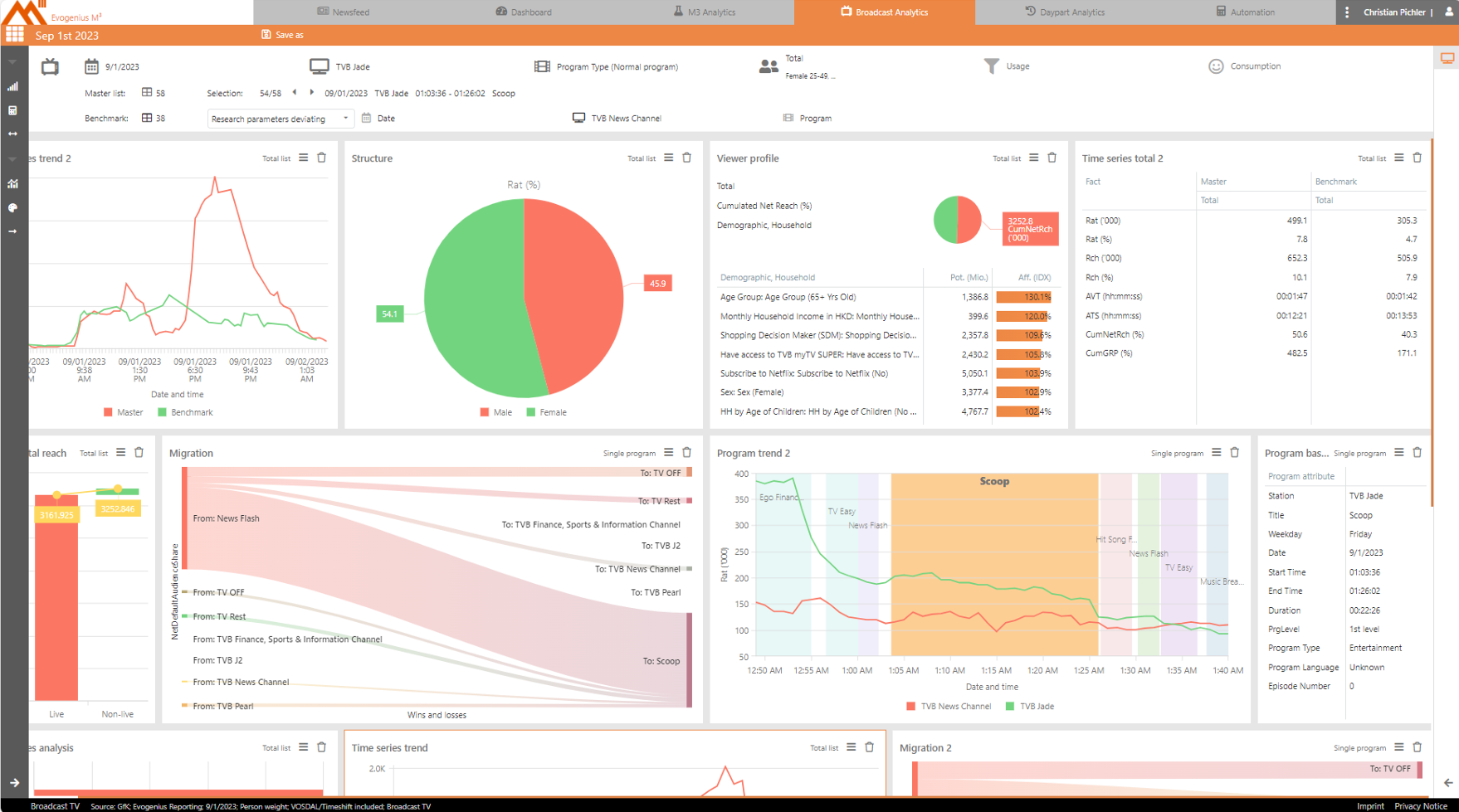Switch to the Newsfeed tab
The image size is (1459, 812).
pos(344,12)
